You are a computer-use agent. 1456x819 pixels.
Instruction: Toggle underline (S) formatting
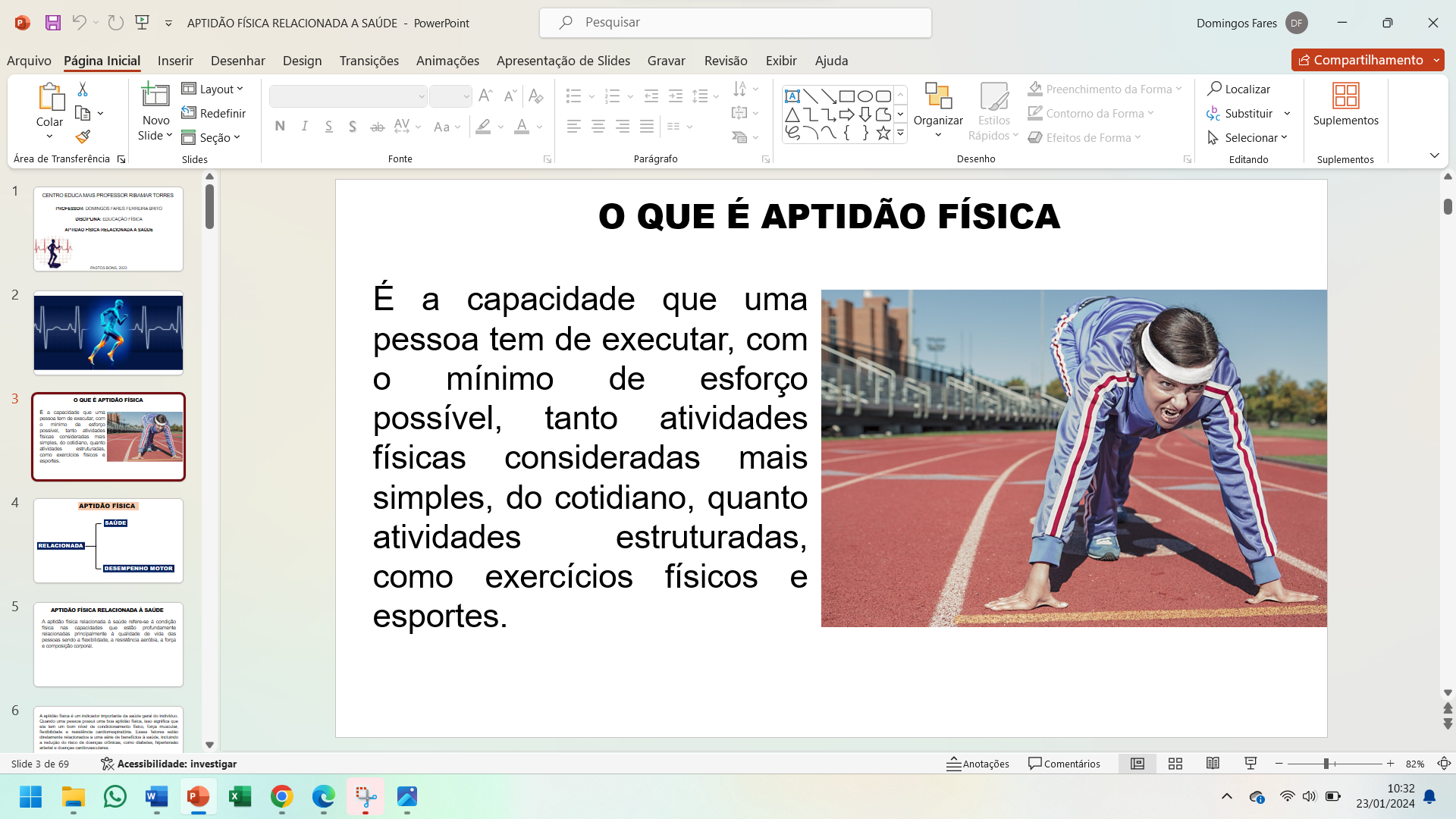[329, 127]
